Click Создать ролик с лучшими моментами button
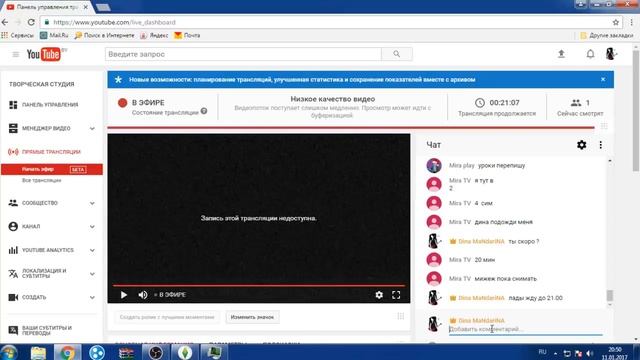 click(167, 317)
